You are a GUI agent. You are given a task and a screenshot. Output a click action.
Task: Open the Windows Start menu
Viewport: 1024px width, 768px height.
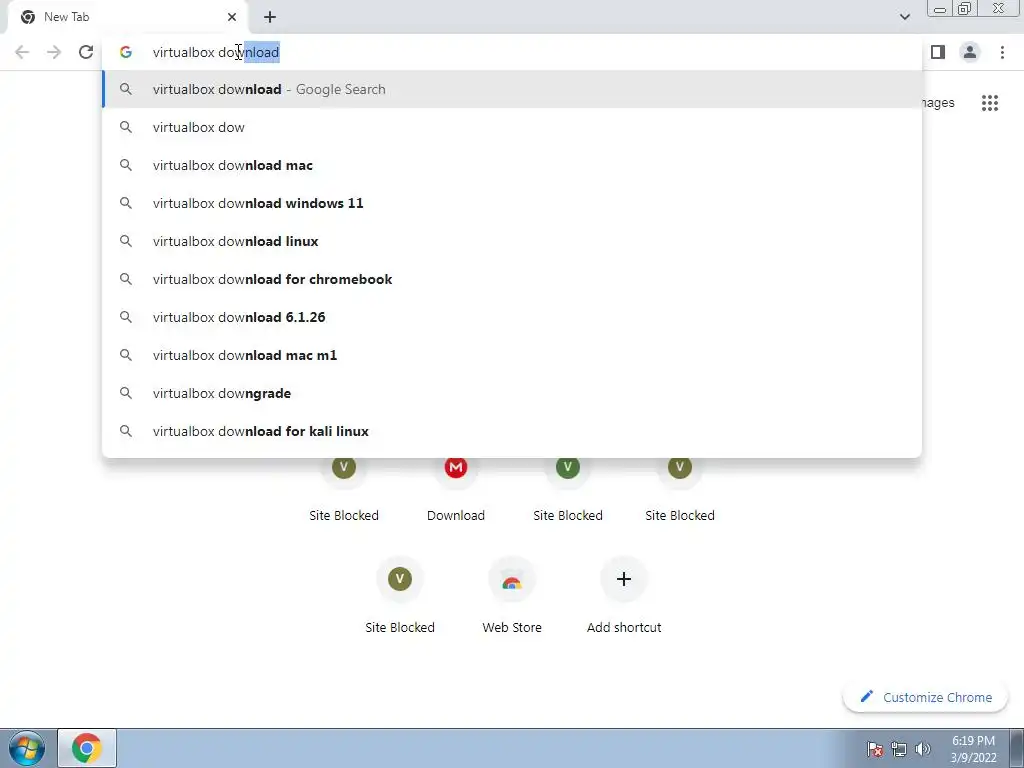[x=27, y=748]
